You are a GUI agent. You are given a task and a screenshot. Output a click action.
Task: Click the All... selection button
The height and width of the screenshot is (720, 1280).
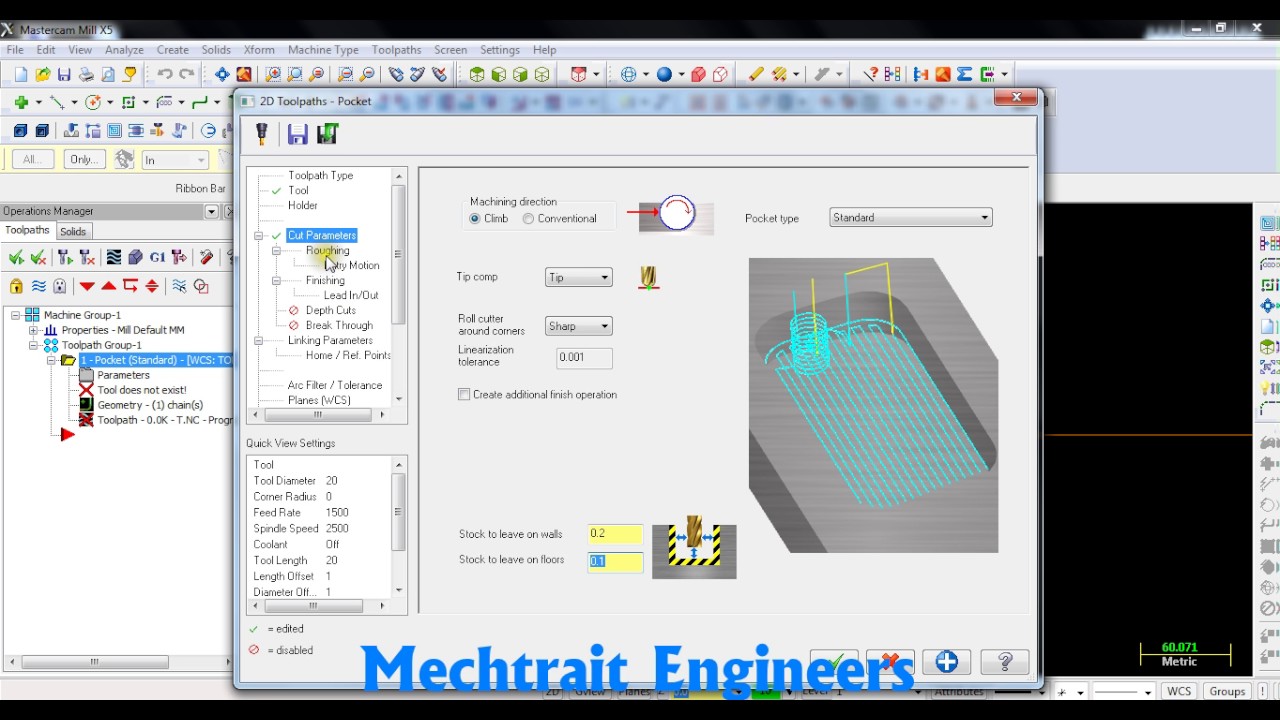tap(33, 160)
